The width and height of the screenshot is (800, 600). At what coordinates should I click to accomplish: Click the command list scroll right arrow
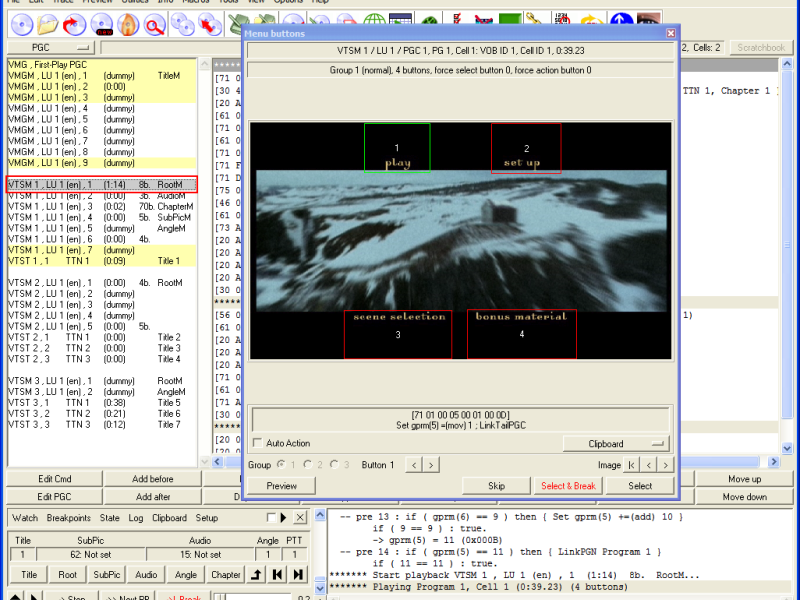tap(773, 461)
